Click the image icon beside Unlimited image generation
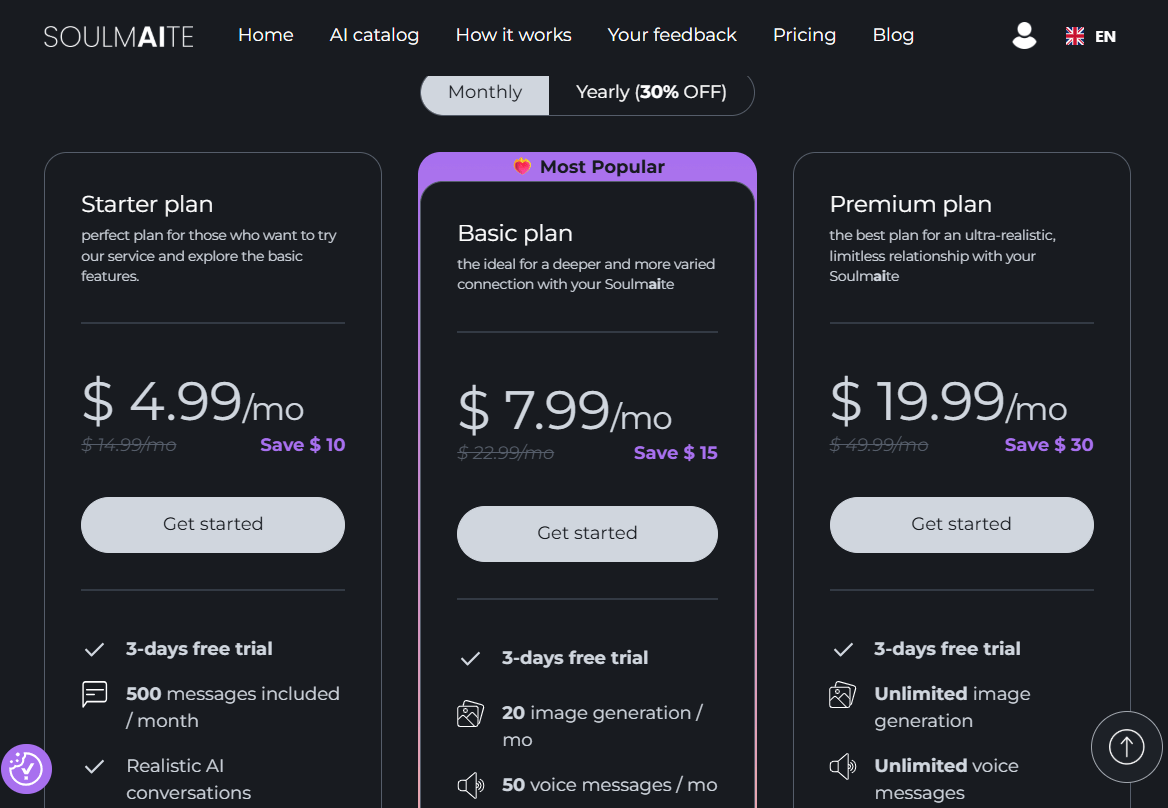The width and height of the screenshot is (1168, 808). [x=842, y=694]
